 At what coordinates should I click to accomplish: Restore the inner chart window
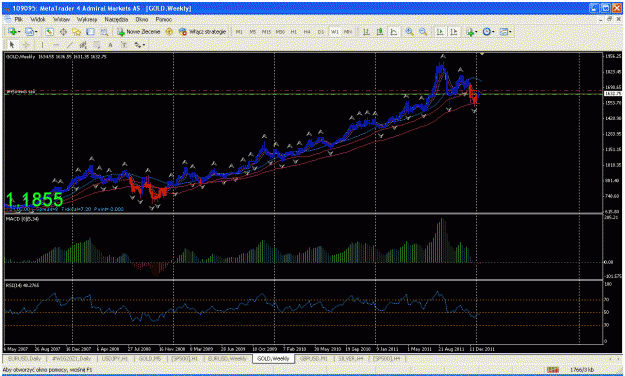[x=610, y=19]
